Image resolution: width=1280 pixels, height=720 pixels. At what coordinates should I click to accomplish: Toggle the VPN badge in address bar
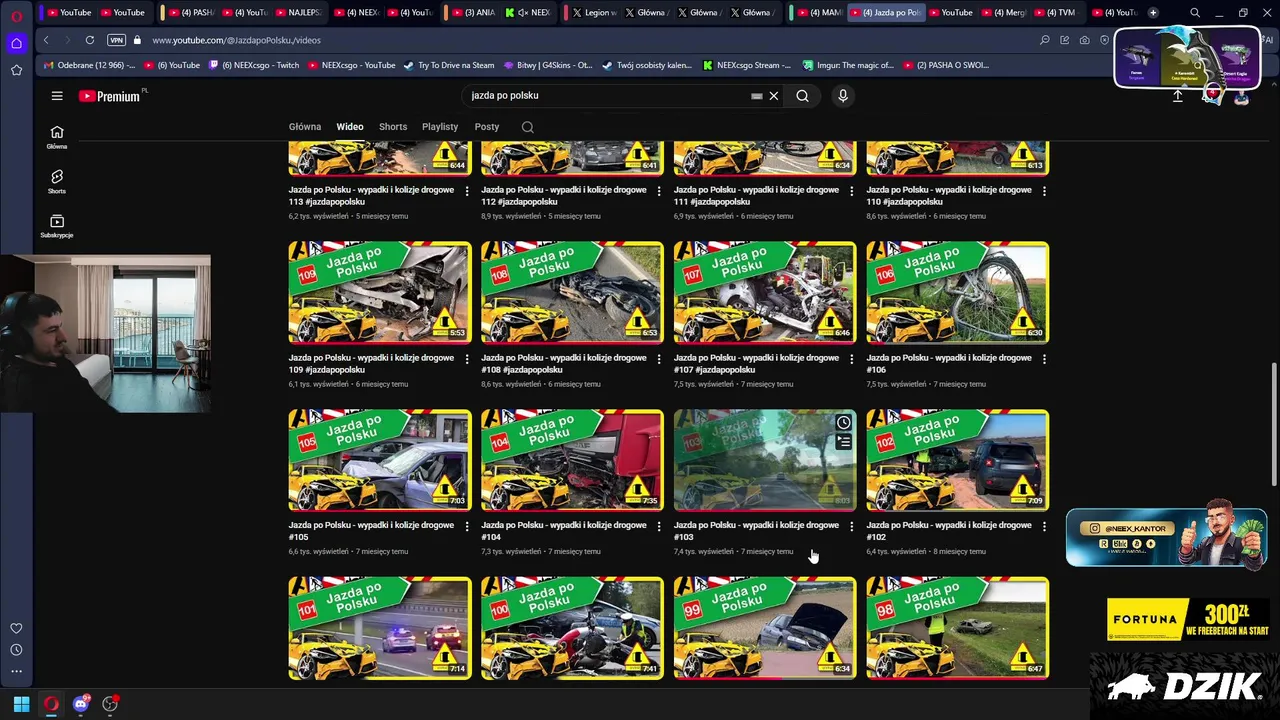[116, 40]
